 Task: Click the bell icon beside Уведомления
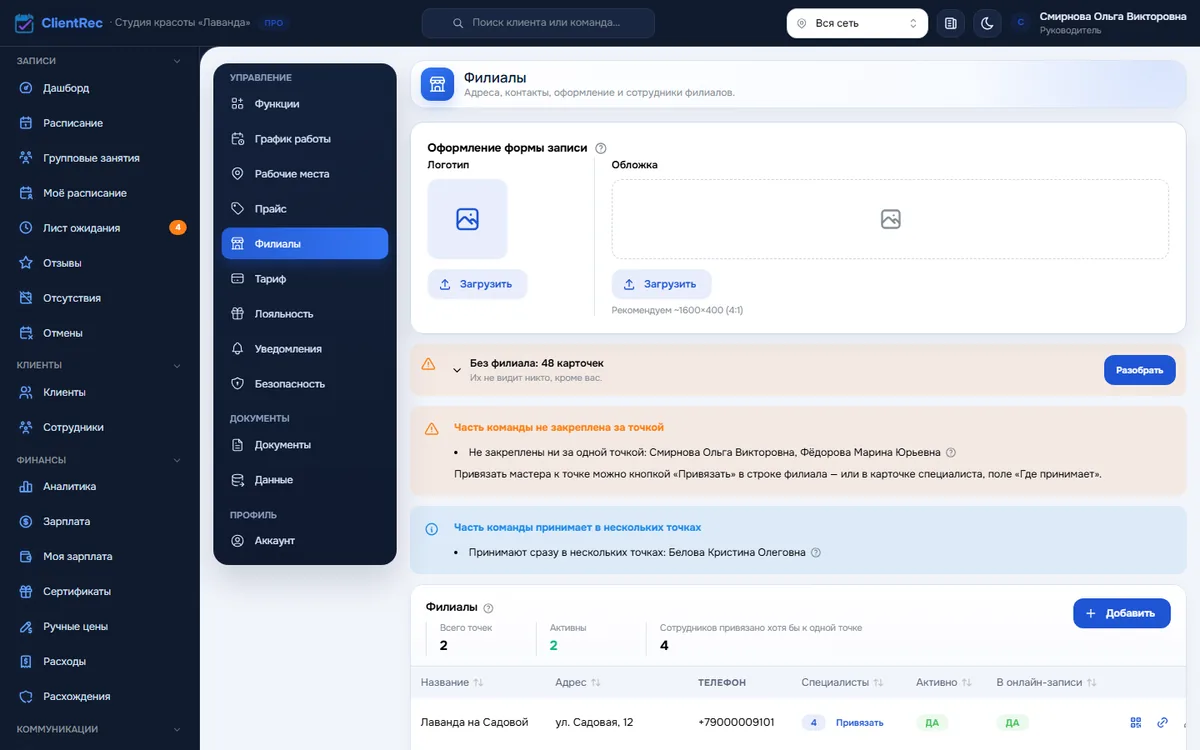point(237,349)
